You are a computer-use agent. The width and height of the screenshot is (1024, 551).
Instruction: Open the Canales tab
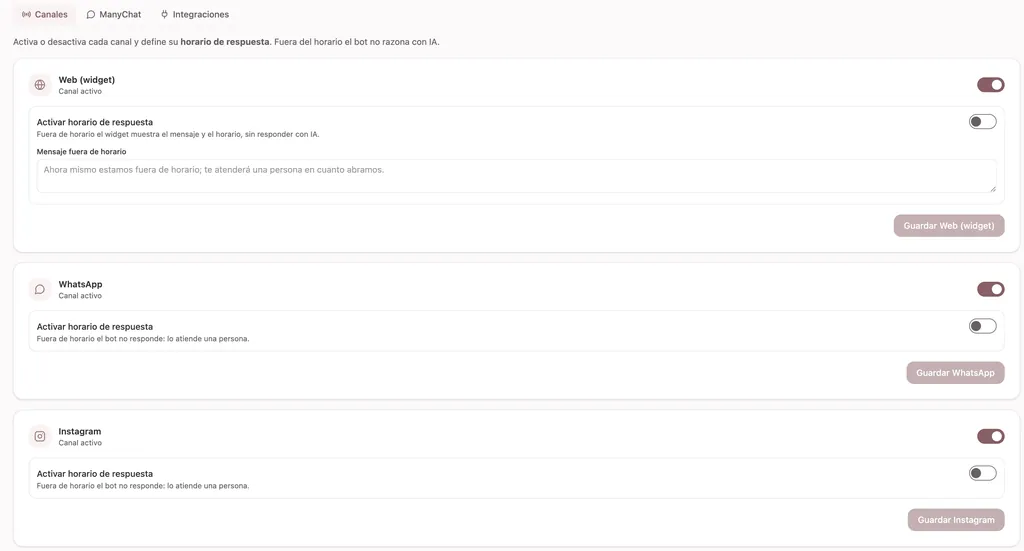coord(44,14)
